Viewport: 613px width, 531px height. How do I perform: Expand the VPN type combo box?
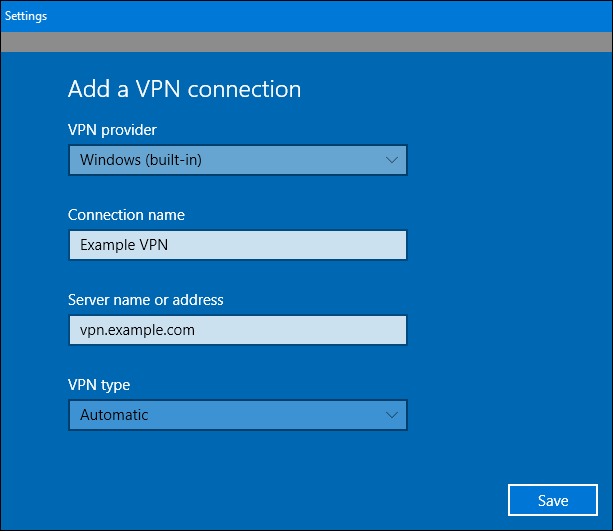(237, 415)
